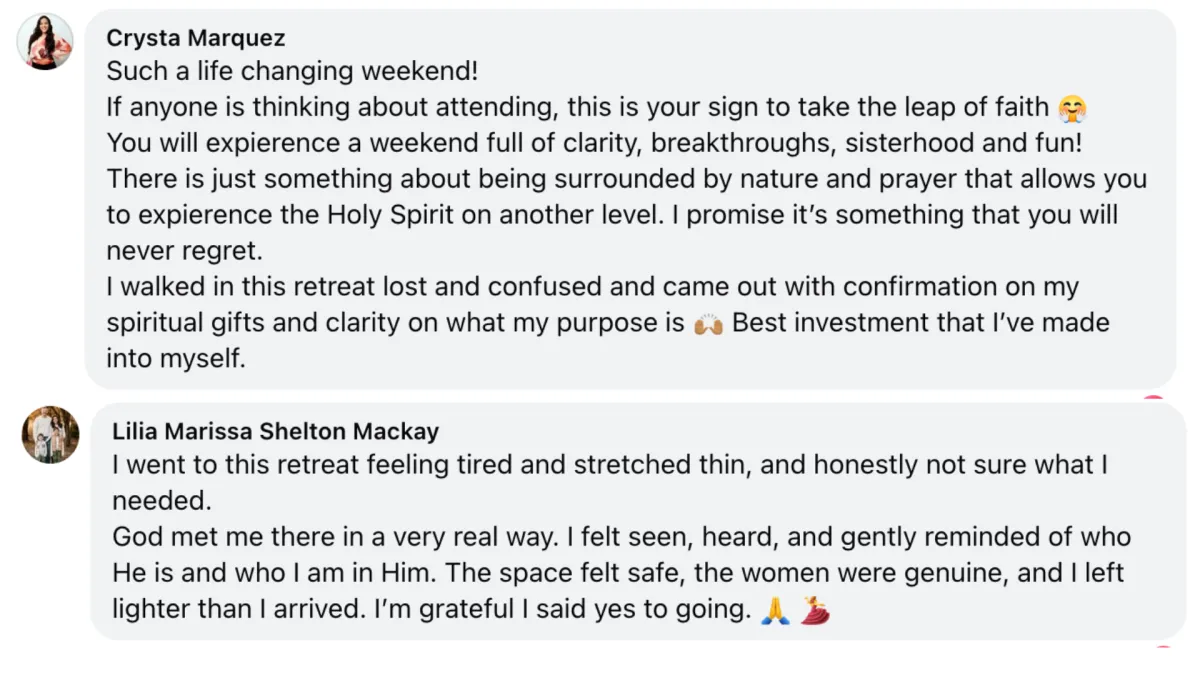Click the raised hands emoji
Screen dimensions: 1200x675
(x=708, y=324)
